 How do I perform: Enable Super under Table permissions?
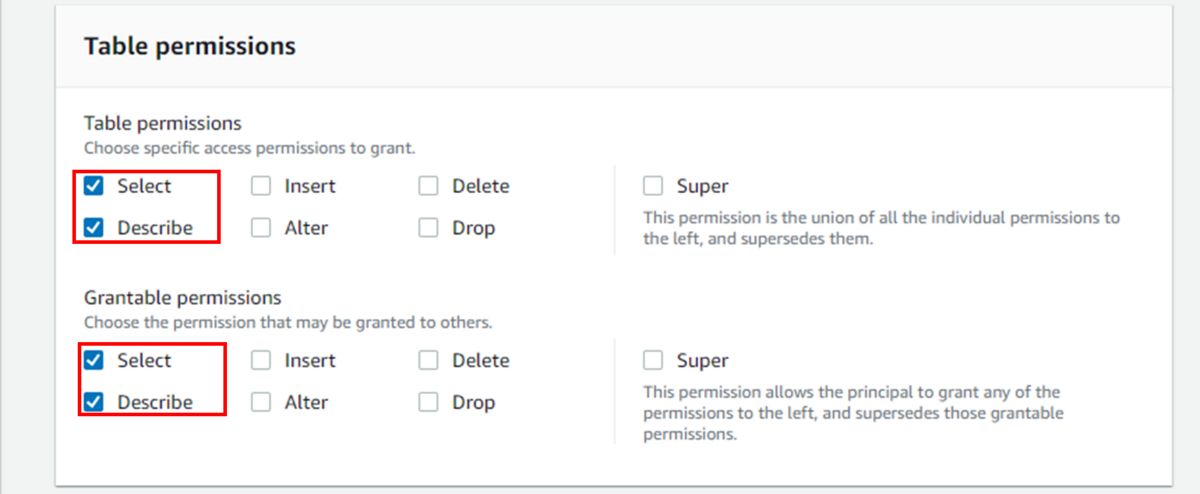653,186
